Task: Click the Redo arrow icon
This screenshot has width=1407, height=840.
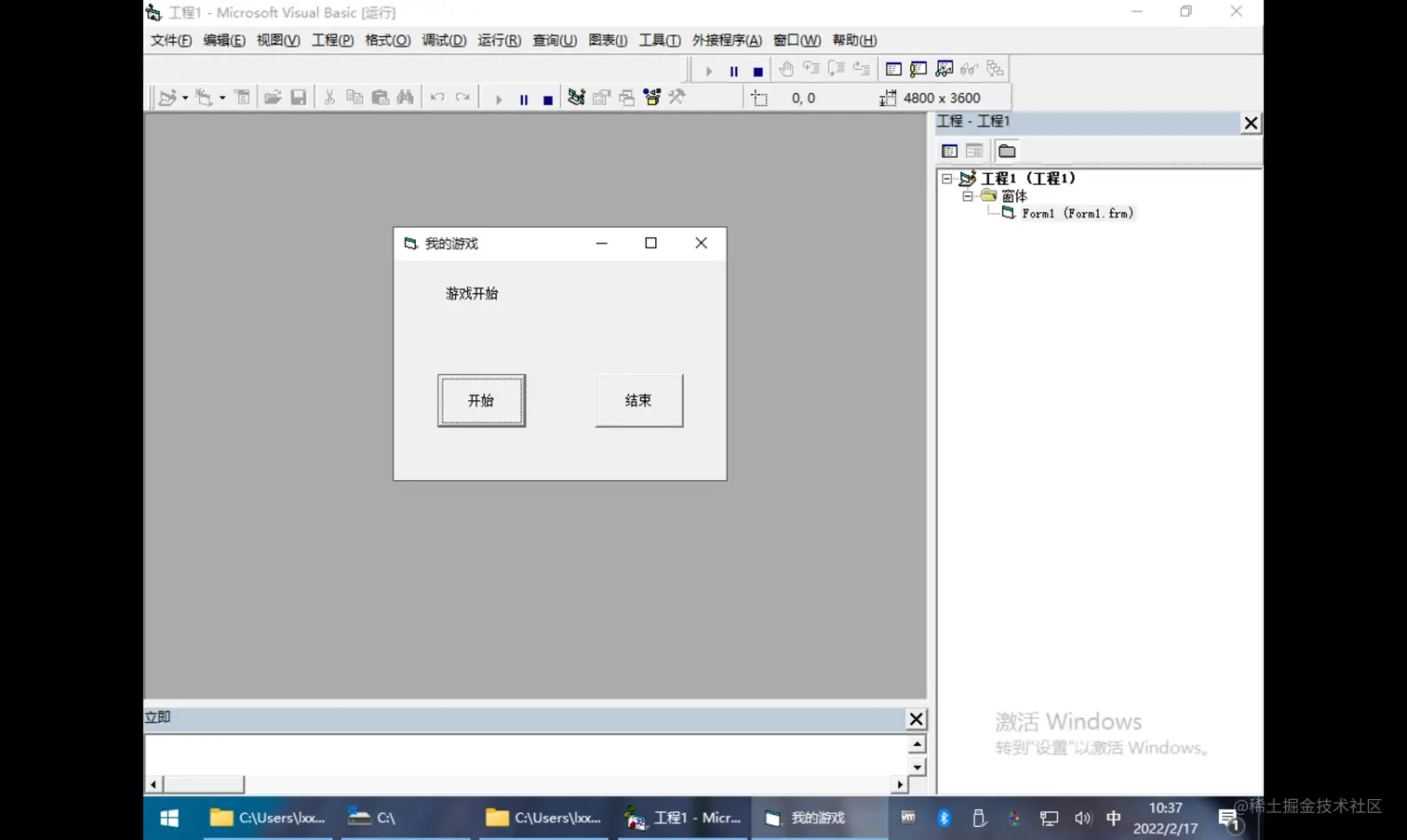Action: tap(462, 98)
